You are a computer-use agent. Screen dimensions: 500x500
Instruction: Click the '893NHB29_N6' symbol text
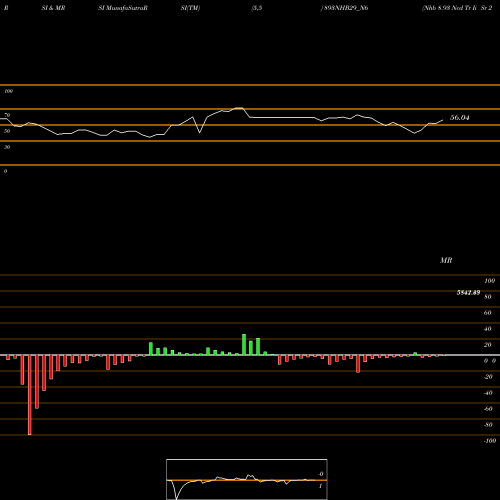[346, 8]
